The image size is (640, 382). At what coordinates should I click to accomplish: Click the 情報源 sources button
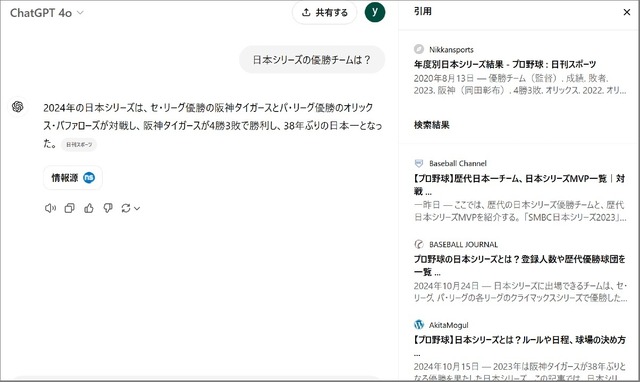73,178
